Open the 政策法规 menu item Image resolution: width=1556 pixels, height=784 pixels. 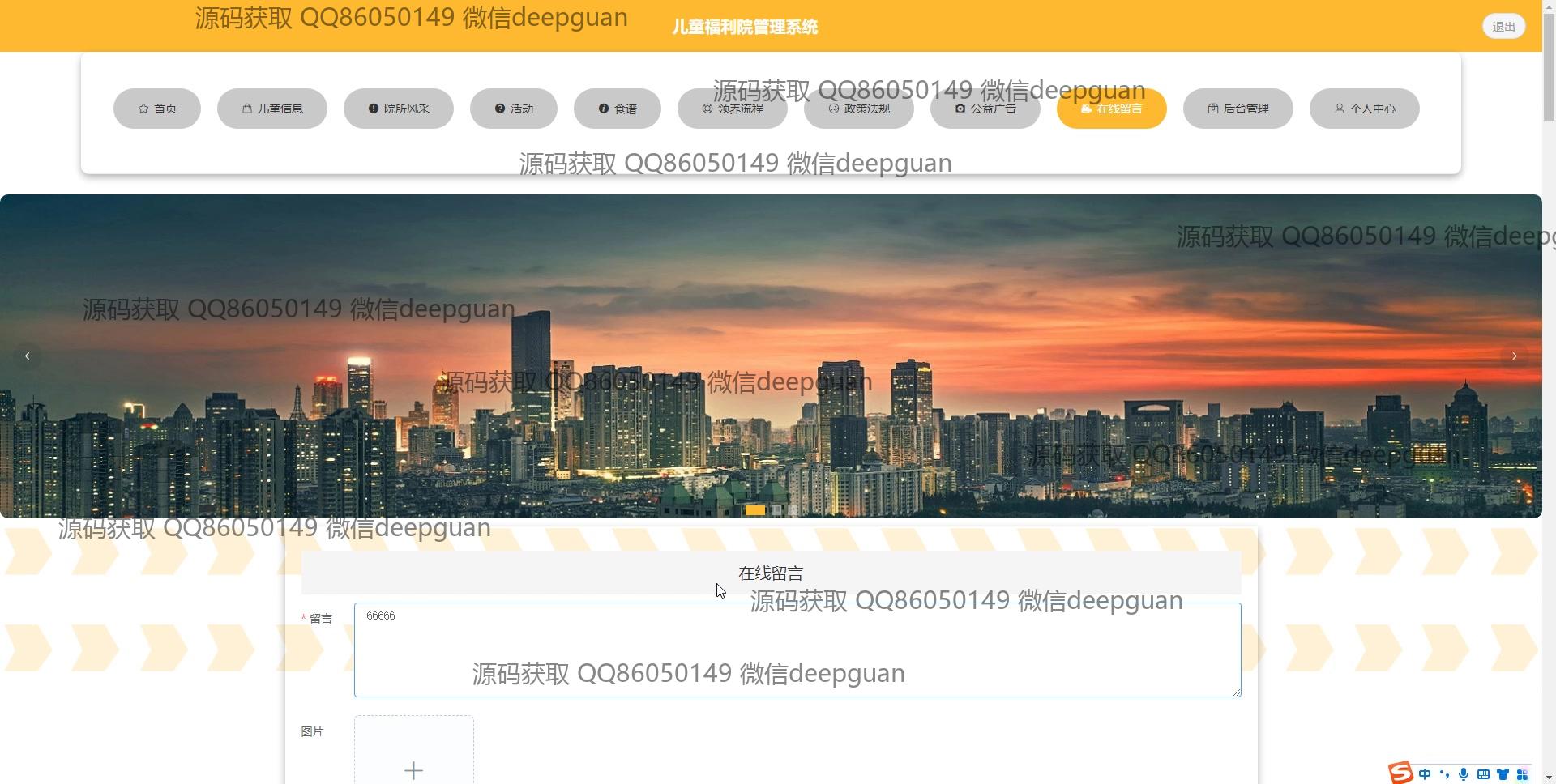859,109
